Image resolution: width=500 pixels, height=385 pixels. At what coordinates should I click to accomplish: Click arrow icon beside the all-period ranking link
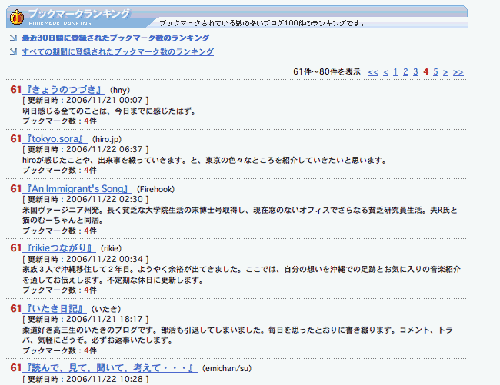13,52
